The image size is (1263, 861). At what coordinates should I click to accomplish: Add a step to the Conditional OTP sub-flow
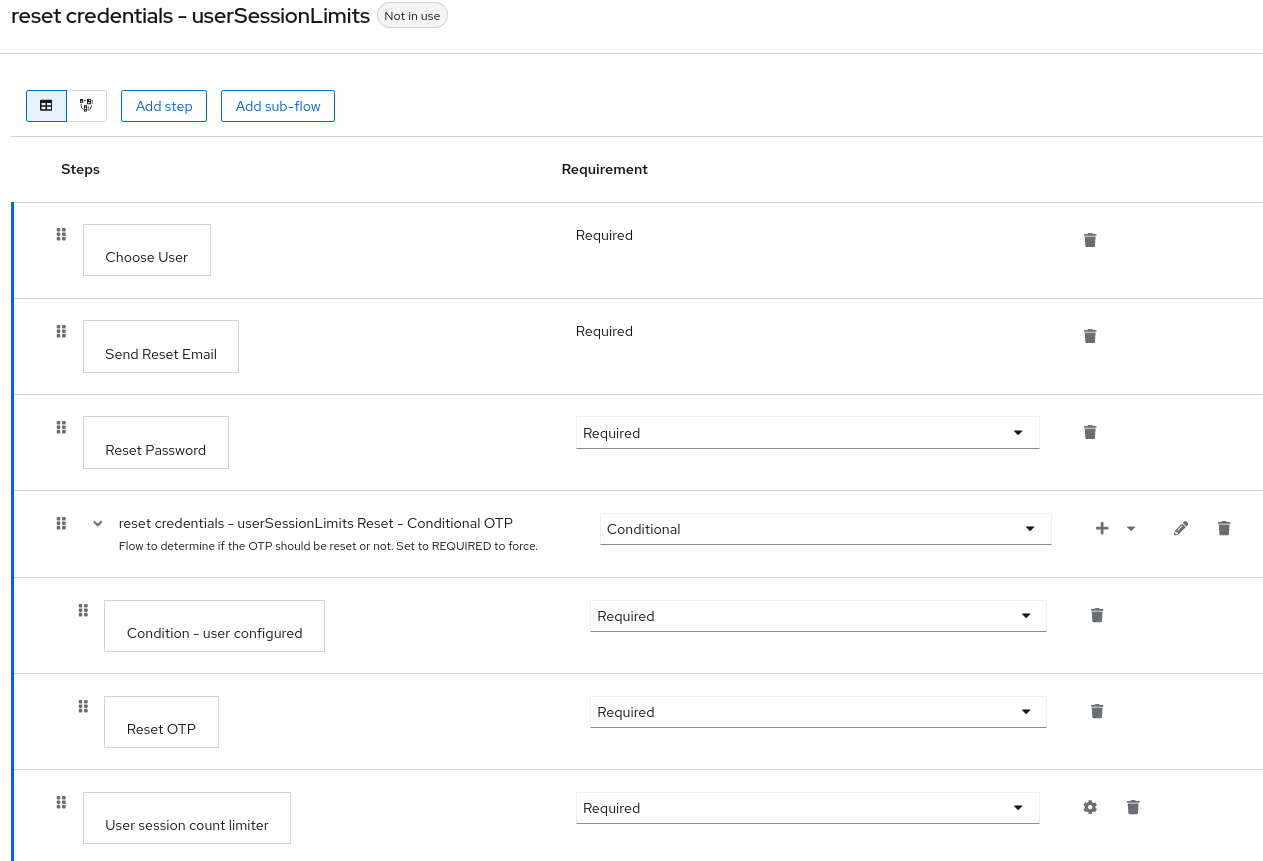click(1102, 527)
